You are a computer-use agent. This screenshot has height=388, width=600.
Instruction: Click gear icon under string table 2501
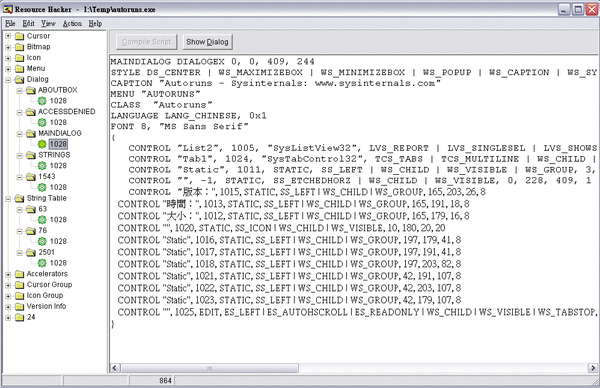42,263
